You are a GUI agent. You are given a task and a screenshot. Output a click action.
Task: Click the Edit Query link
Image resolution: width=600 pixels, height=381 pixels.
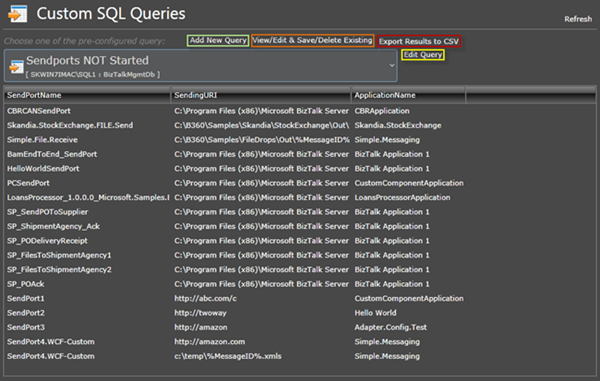[x=423, y=55]
